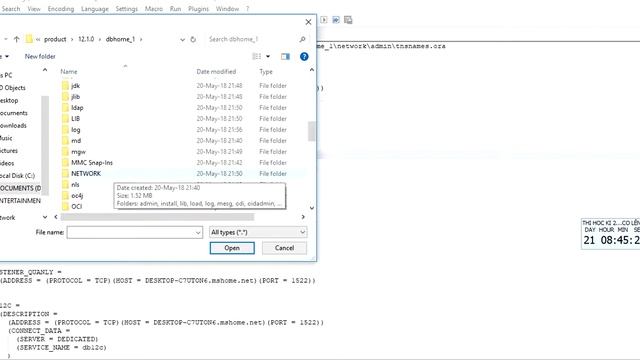Open the File name combo box dropdown

coord(198,233)
